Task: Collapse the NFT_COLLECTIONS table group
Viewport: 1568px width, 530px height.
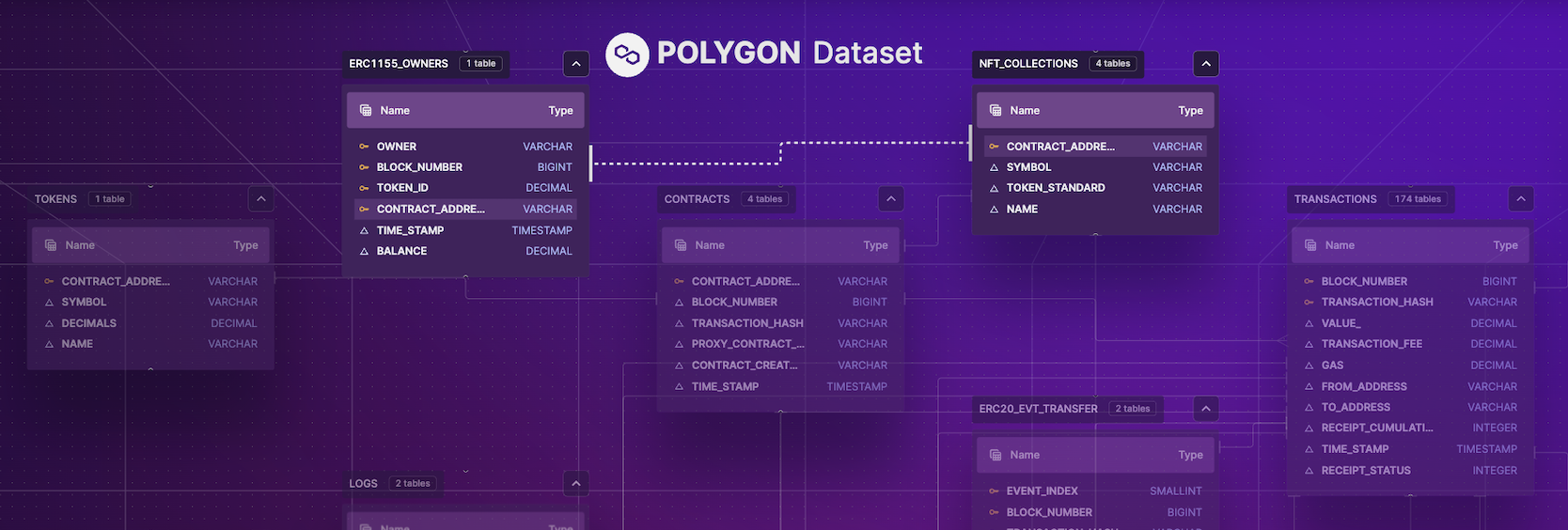Action: tap(1206, 64)
